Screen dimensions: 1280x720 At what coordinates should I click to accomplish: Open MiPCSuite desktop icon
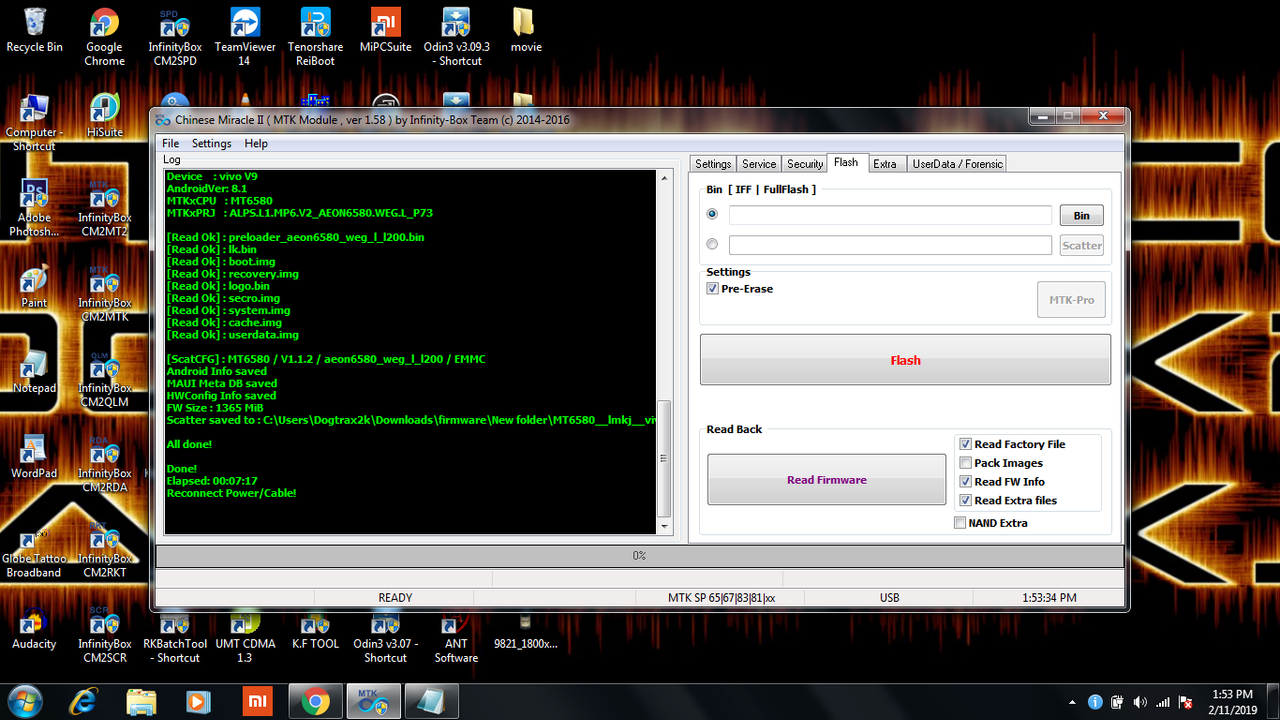386,31
